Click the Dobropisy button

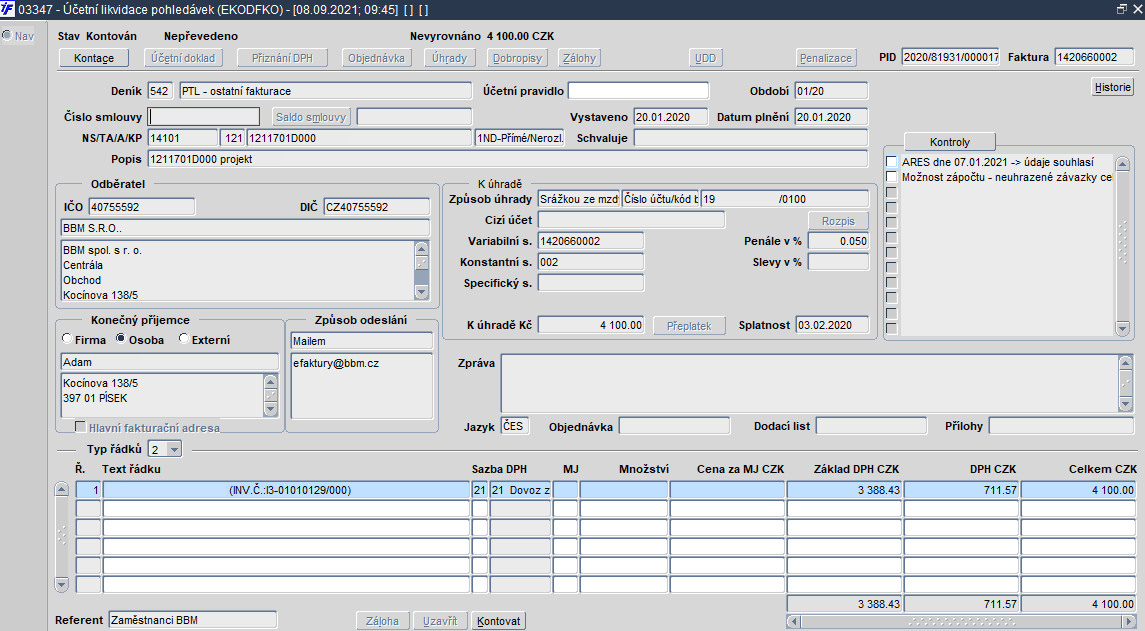point(517,58)
